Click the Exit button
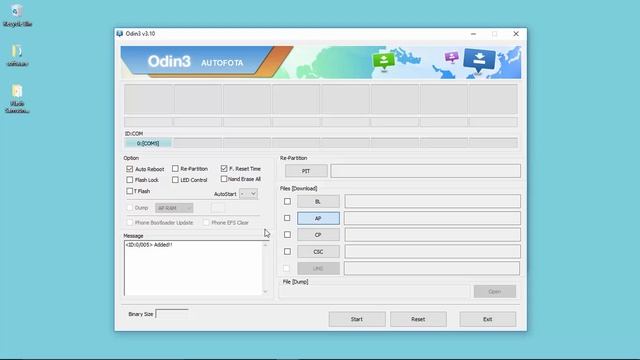Image resolution: width=640 pixels, height=360 pixels. pos(488,319)
